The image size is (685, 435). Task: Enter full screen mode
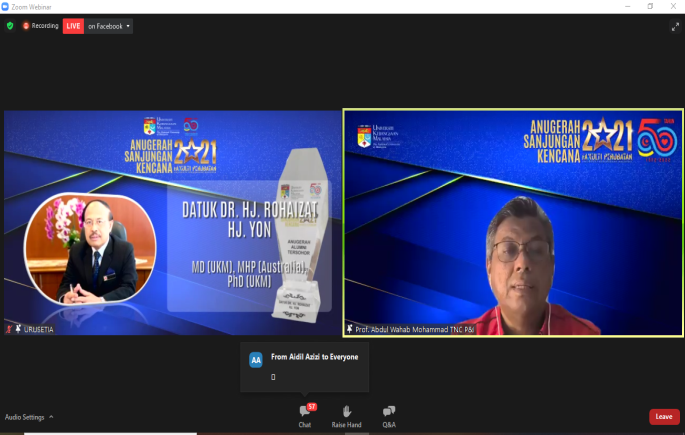click(675, 27)
